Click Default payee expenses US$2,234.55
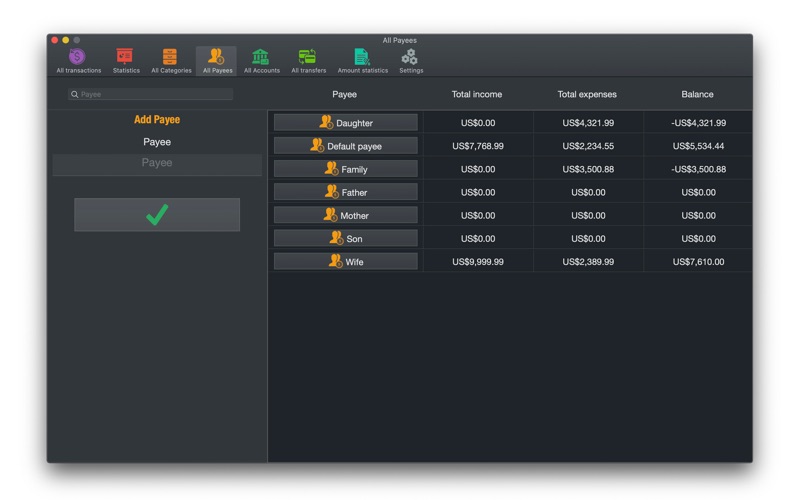 (588, 146)
